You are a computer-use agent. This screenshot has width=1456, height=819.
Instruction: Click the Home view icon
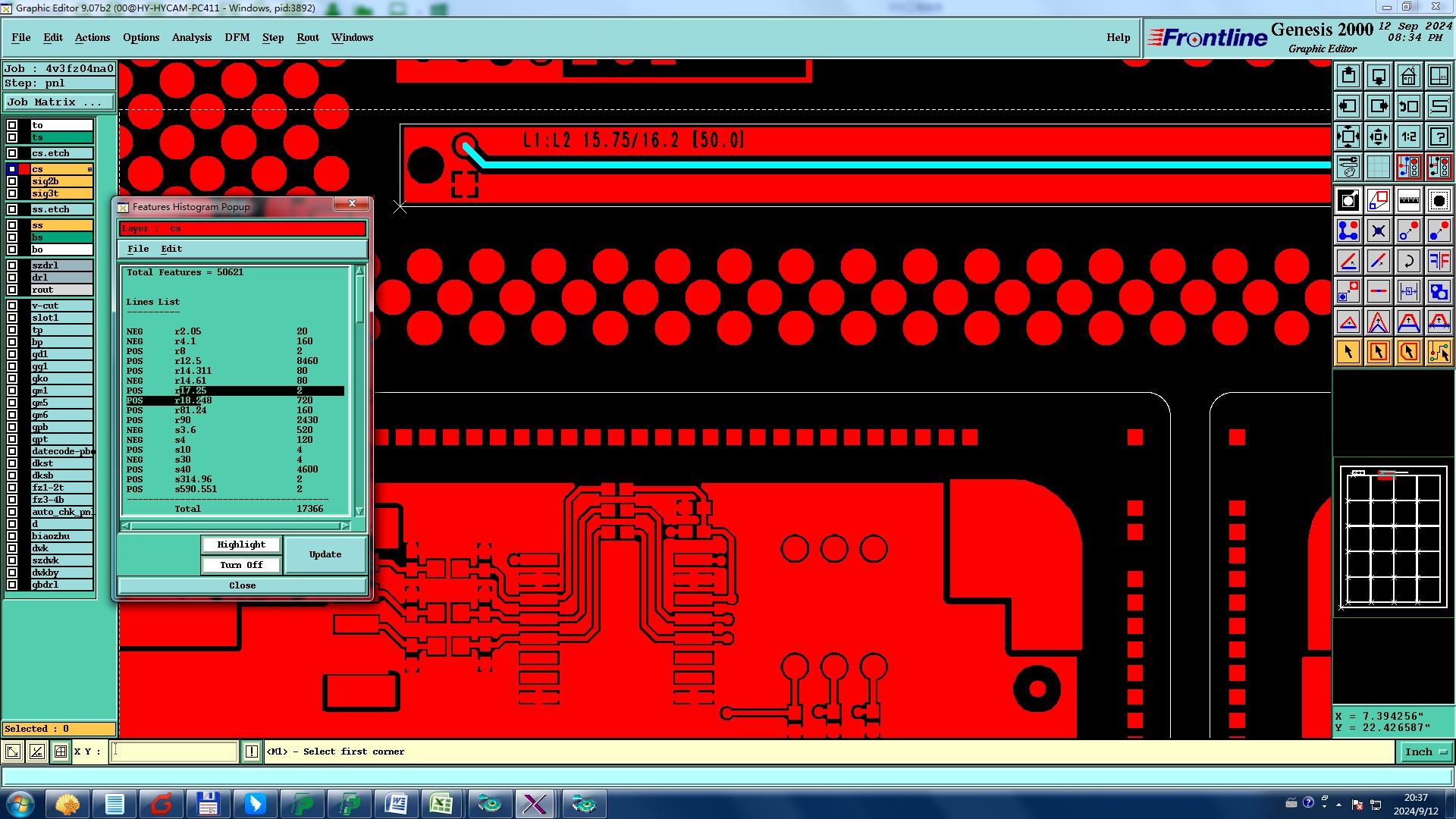(1408, 76)
